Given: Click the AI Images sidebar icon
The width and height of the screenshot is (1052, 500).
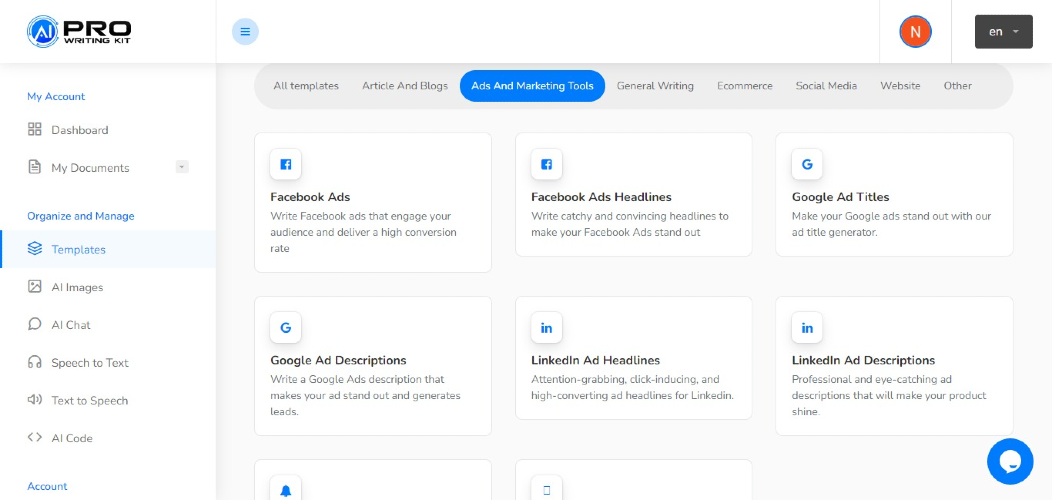Looking at the screenshot, I should point(35,287).
